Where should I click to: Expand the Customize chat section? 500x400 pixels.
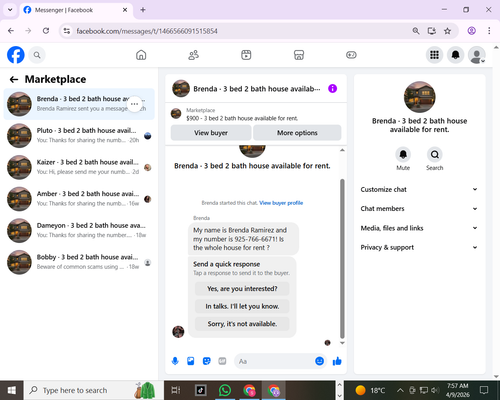(419, 189)
